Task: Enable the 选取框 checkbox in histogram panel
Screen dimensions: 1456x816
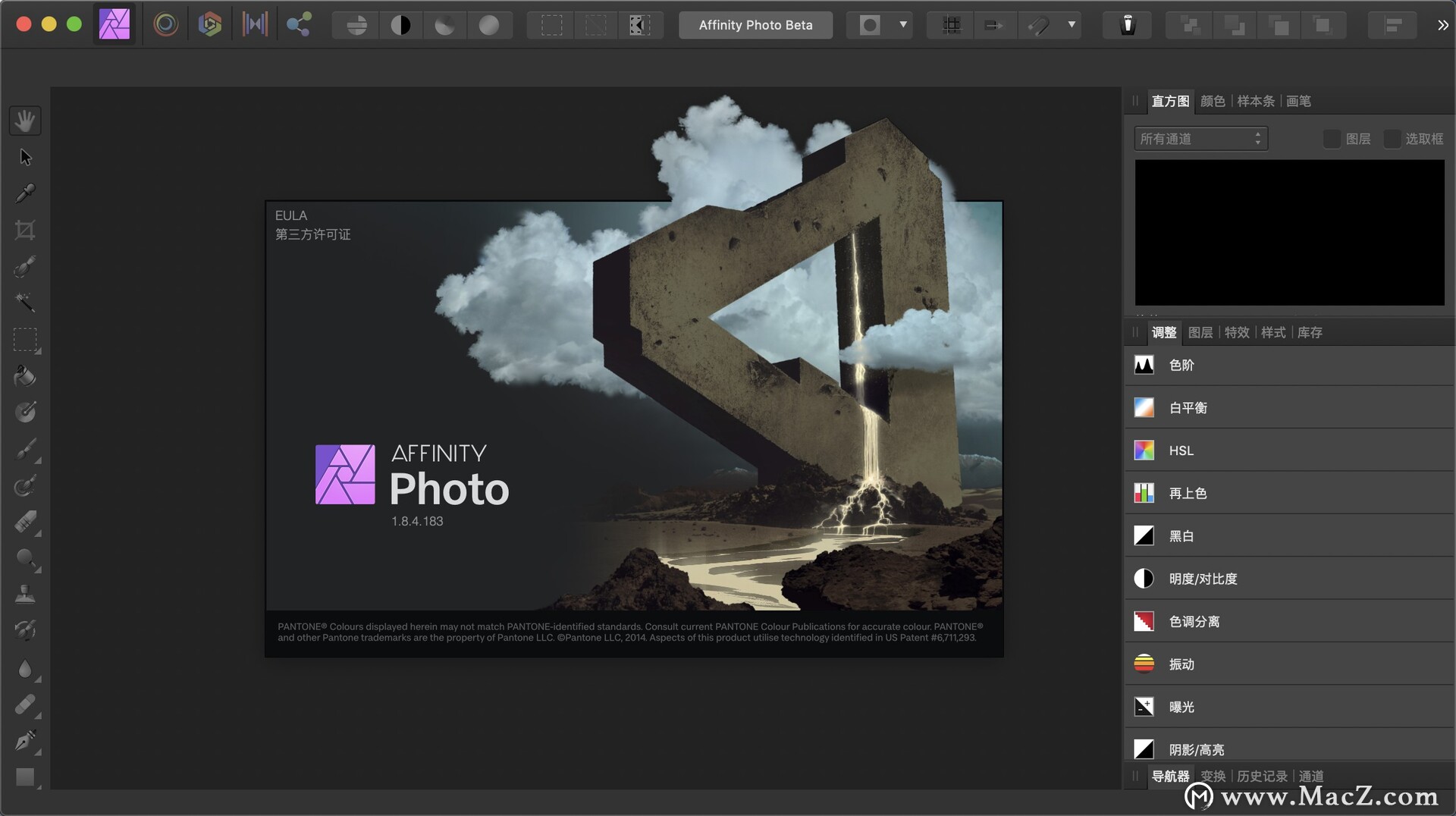Action: (1392, 139)
